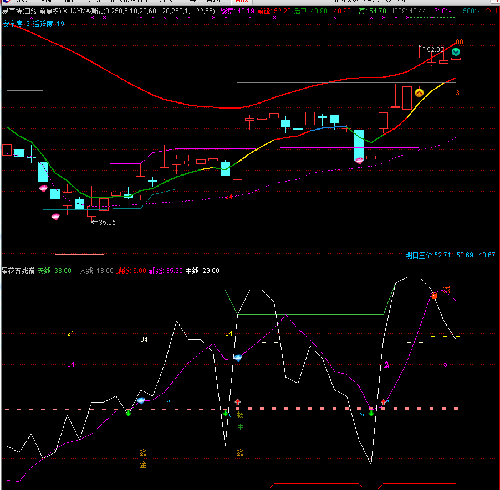500x490 pixels.
Task: Click the orange circular arrow marker beside the red candle
Action: 419,92
